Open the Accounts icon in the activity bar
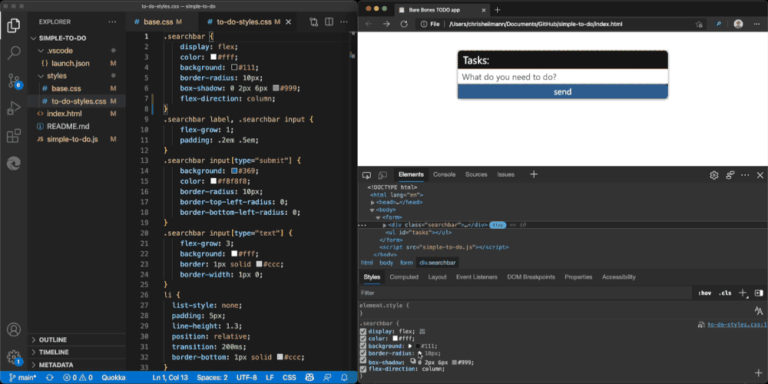Viewport: 768px width, 384px height. [x=14, y=329]
